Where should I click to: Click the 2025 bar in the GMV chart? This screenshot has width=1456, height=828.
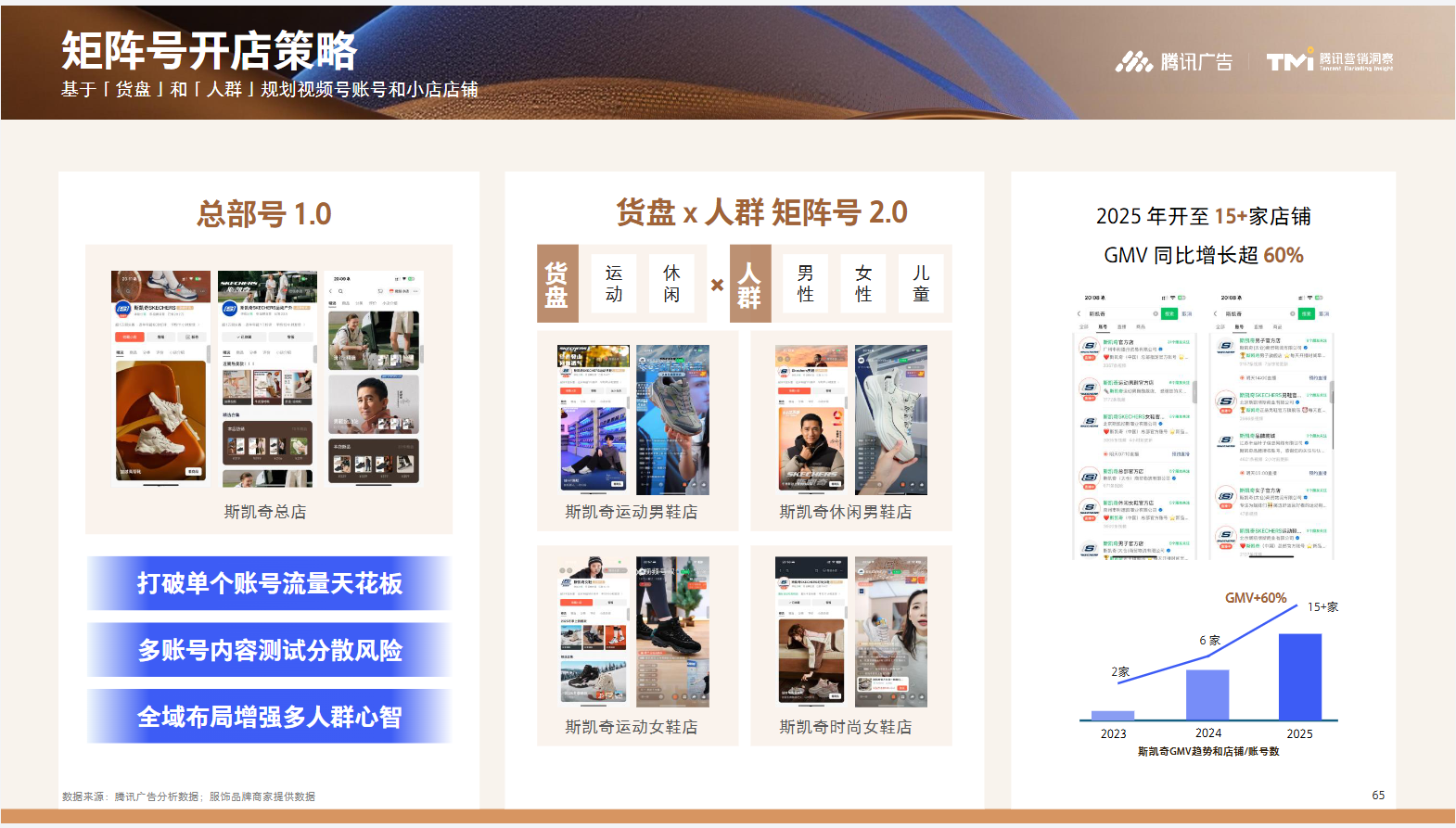(x=1299, y=677)
